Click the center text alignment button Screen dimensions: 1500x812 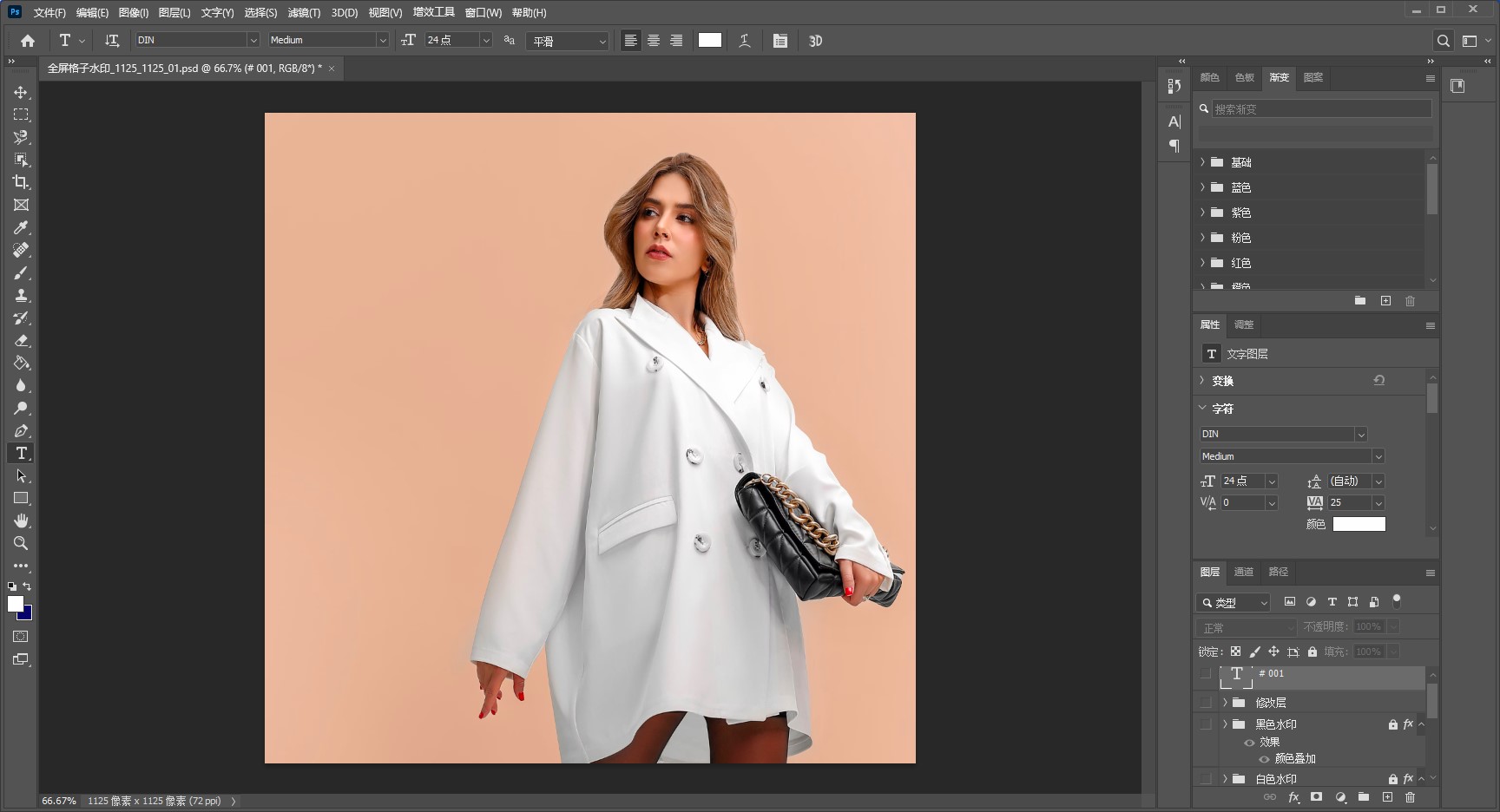654,40
